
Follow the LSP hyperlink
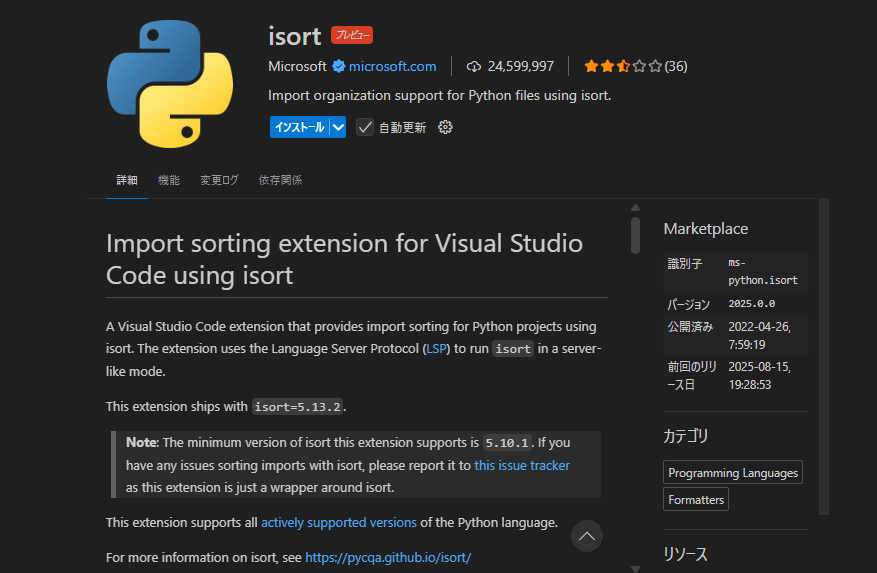click(437, 349)
